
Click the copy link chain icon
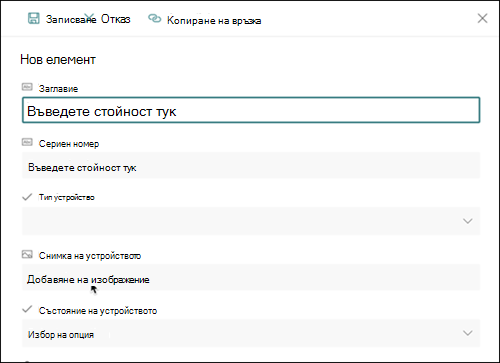[x=154, y=18]
